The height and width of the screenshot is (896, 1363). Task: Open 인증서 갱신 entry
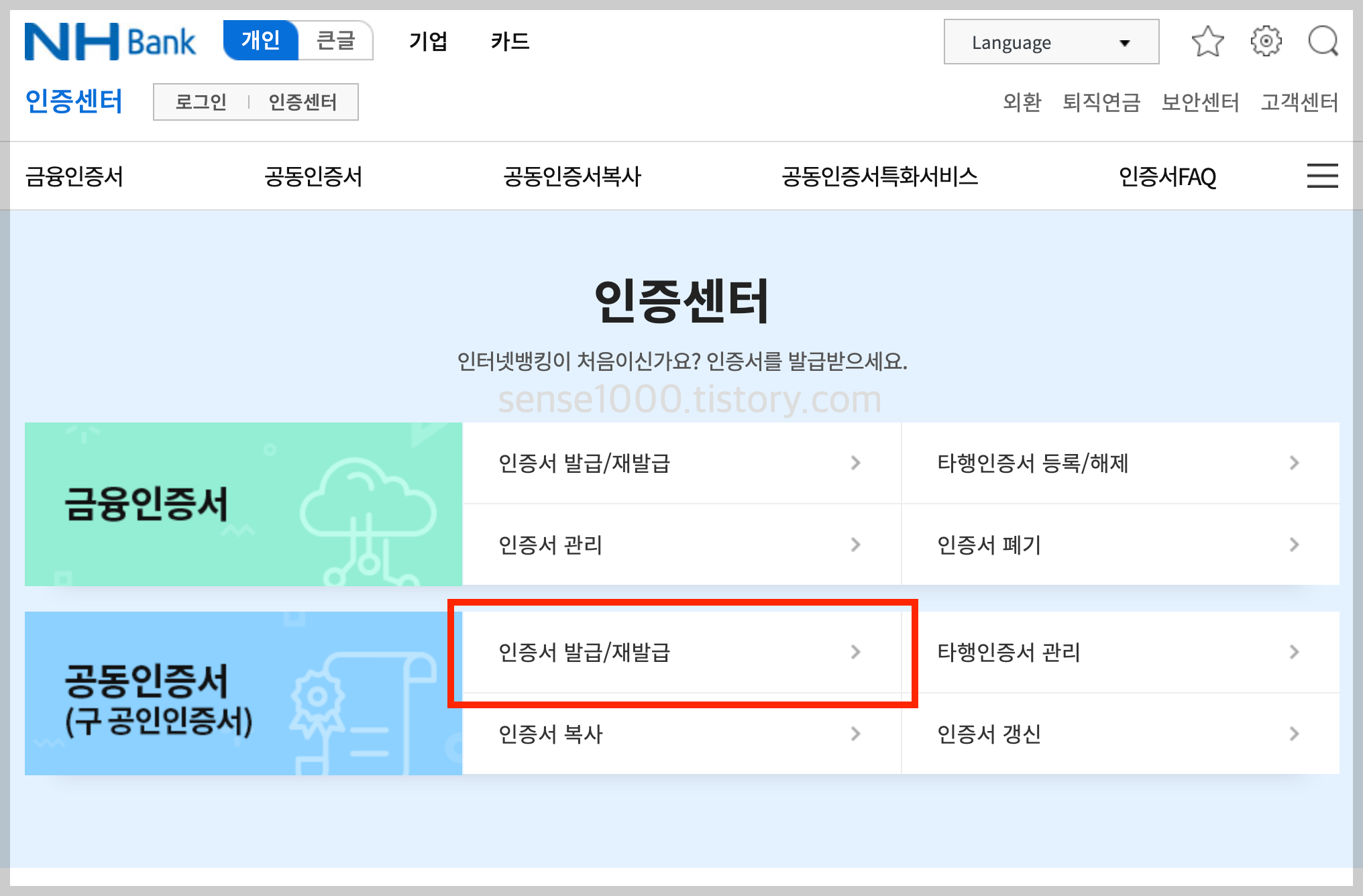[x=1120, y=734]
